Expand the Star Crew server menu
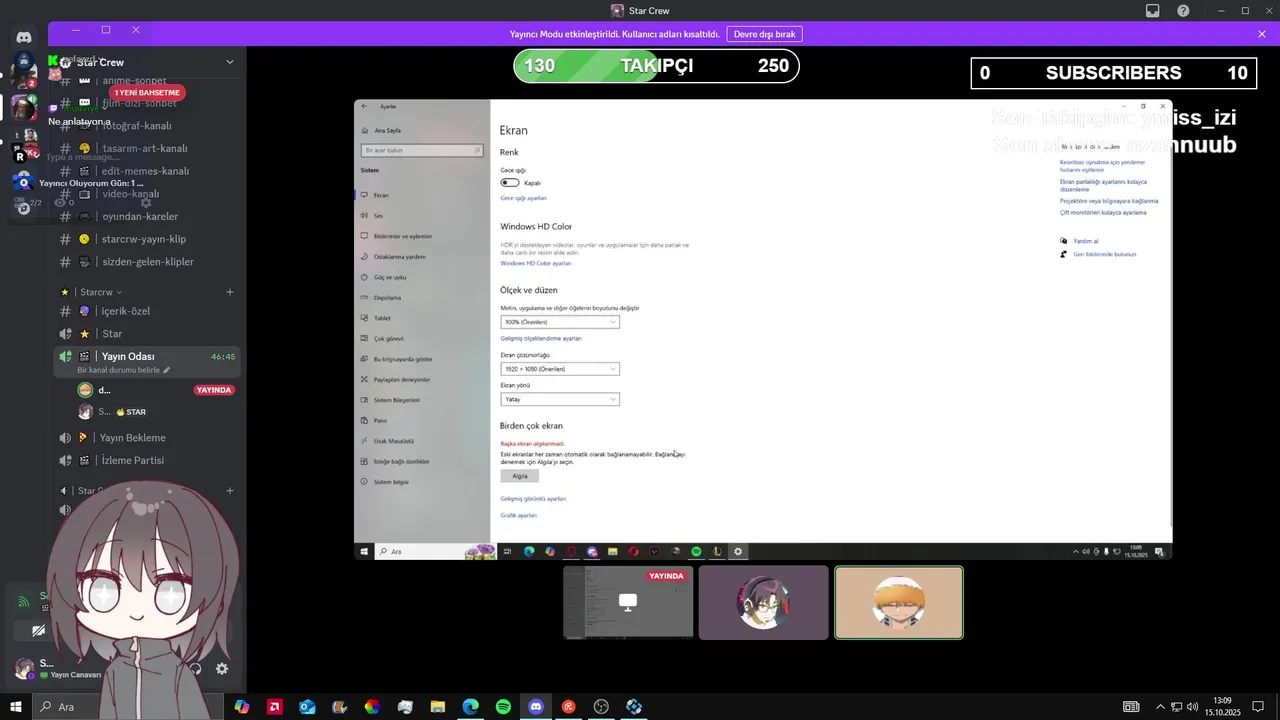 (x=229, y=62)
